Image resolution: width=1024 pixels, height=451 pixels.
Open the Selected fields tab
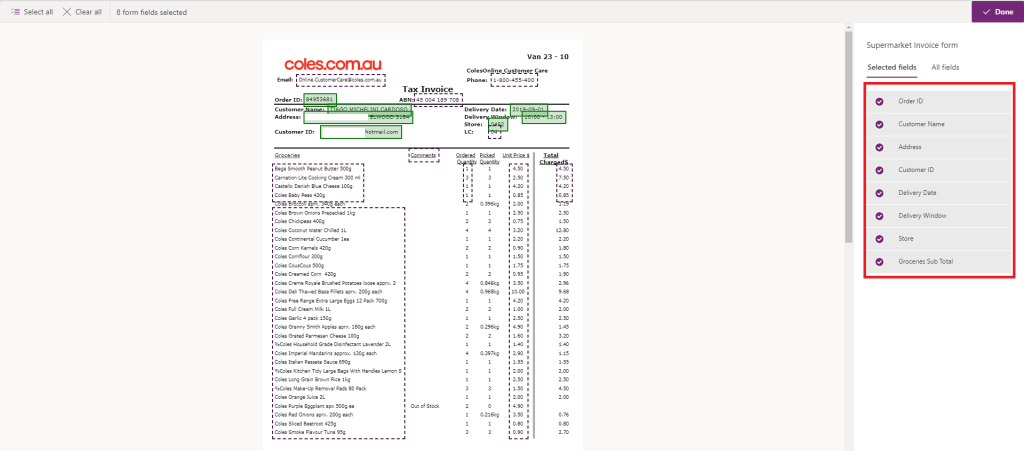[x=891, y=67]
